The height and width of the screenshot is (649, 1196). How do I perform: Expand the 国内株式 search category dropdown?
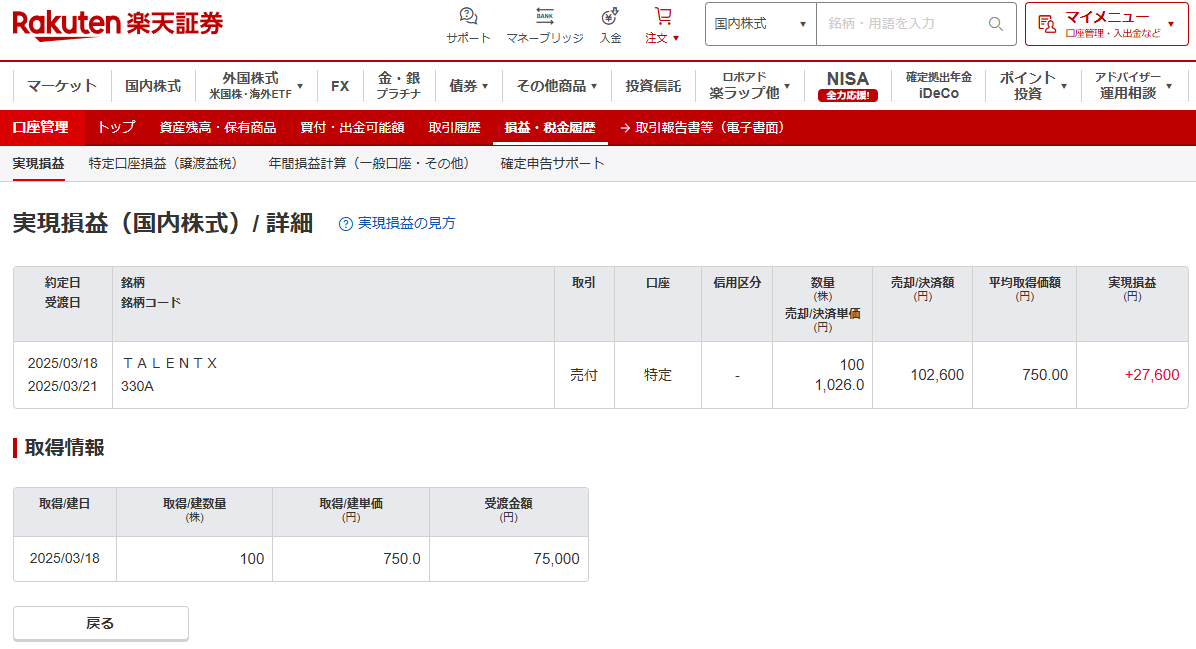click(761, 24)
